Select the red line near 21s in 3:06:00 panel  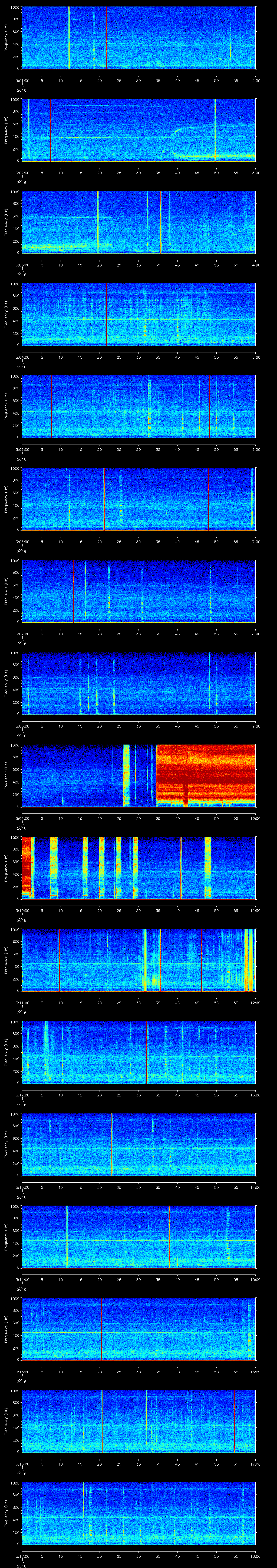pos(104,499)
